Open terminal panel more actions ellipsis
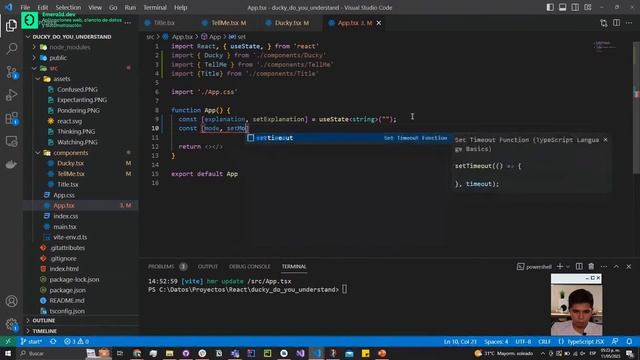Image resolution: width=640 pixels, height=360 pixels. pyautogui.click(x=604, y=267)
